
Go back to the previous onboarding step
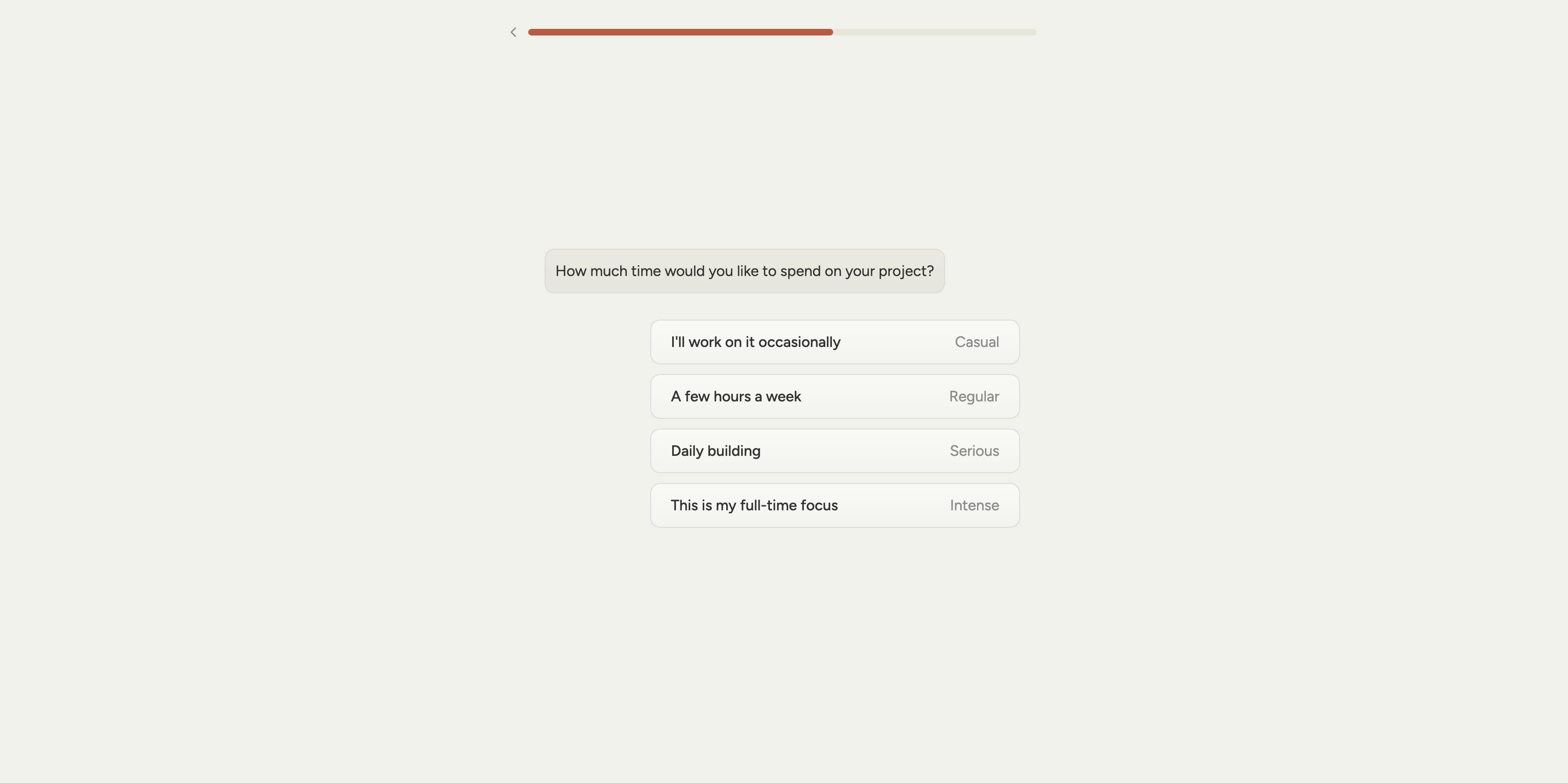(x=513, y=32)
